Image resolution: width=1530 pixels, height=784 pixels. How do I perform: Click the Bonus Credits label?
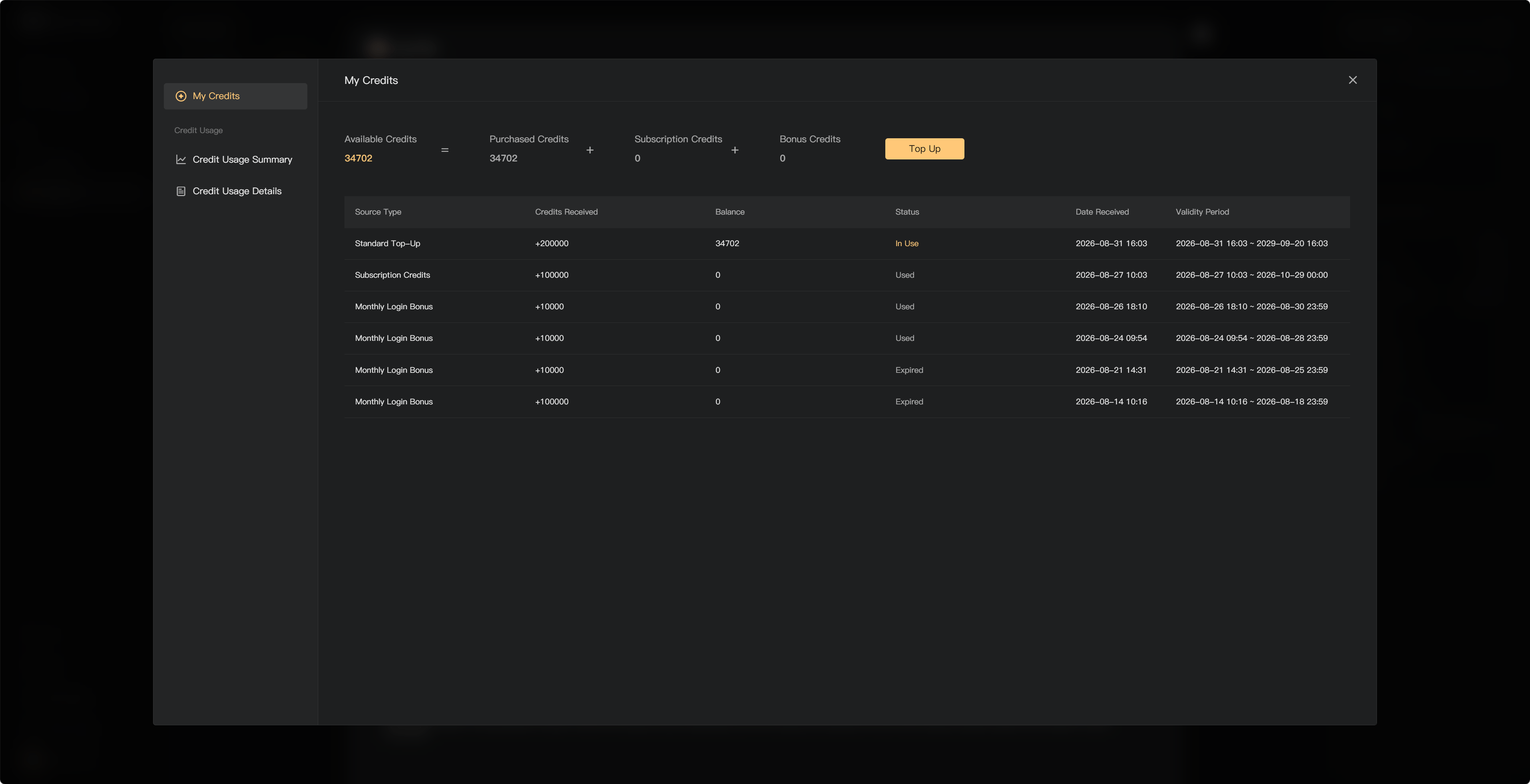(x=809, y=139)
